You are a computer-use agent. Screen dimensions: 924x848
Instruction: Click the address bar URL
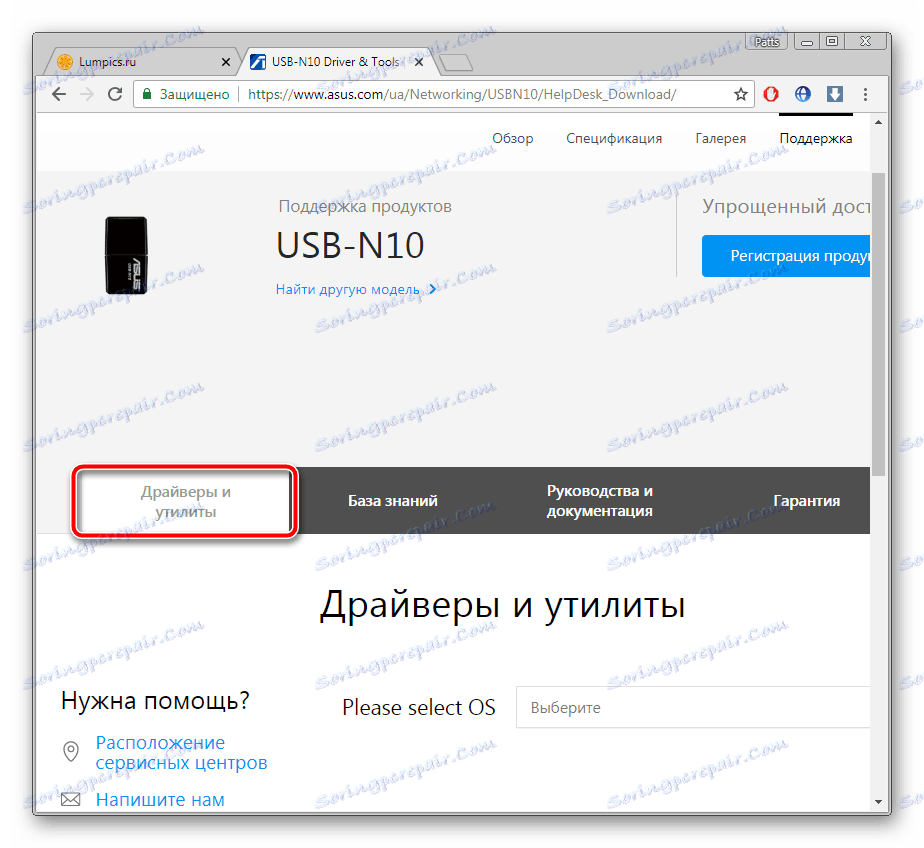461,94
